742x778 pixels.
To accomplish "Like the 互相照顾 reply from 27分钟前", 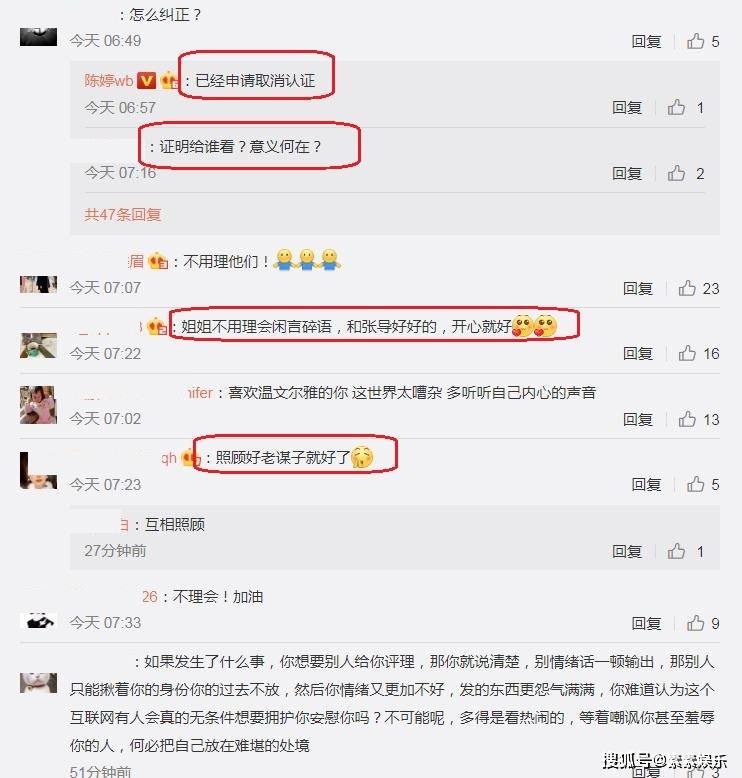I will pos(676,551).
